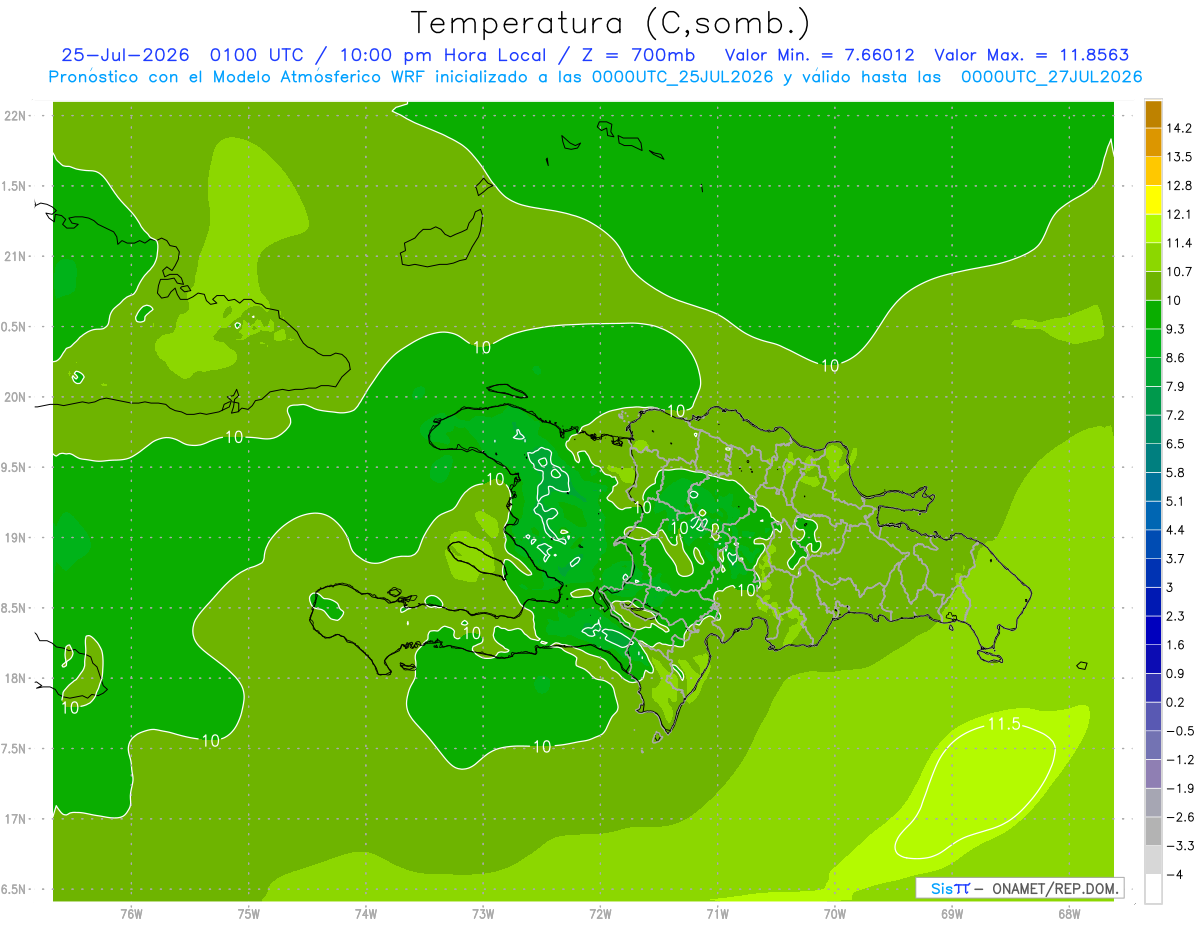Click the "20N" latitude axis label

pyautogui.click(x=16, y=397)
